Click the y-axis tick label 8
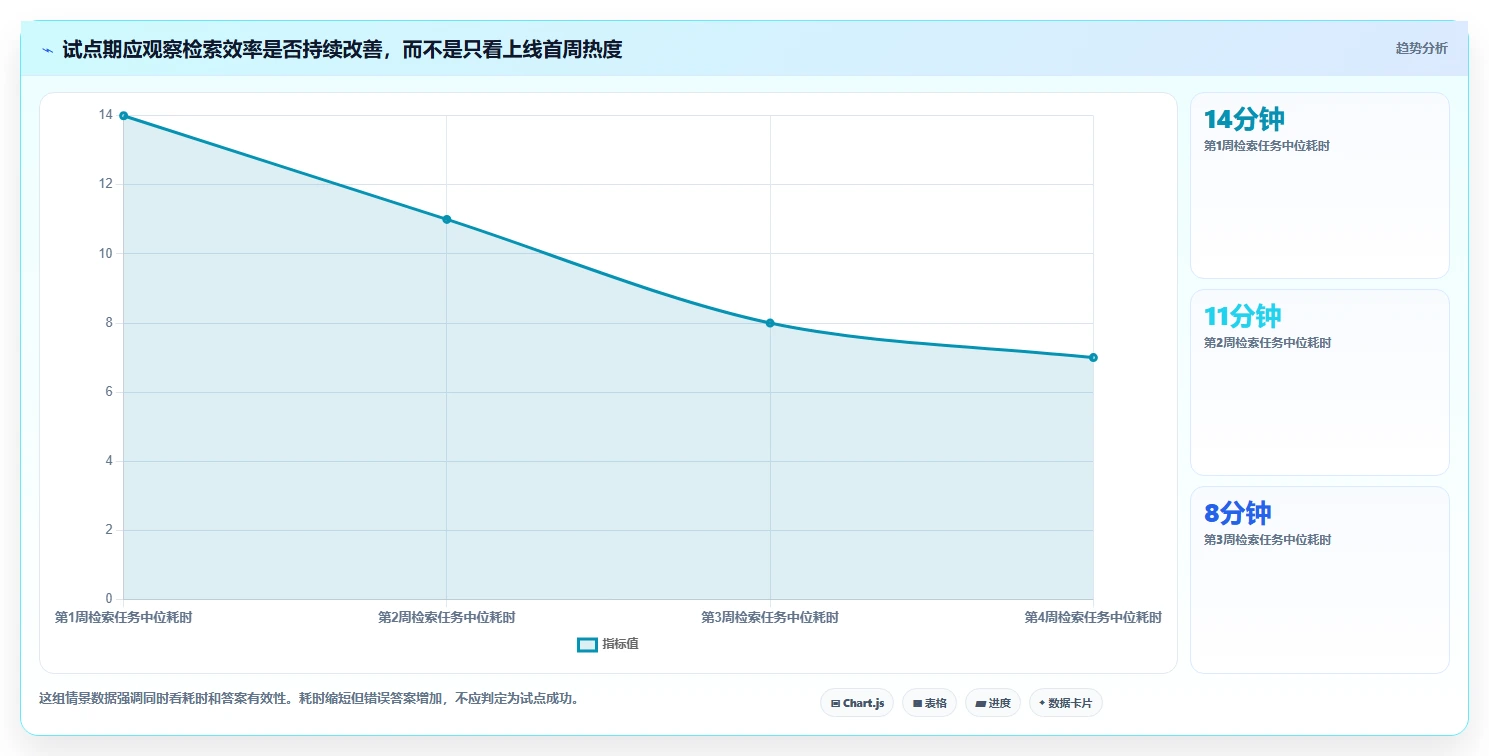The image size is (1489, 756). point(109,323)
